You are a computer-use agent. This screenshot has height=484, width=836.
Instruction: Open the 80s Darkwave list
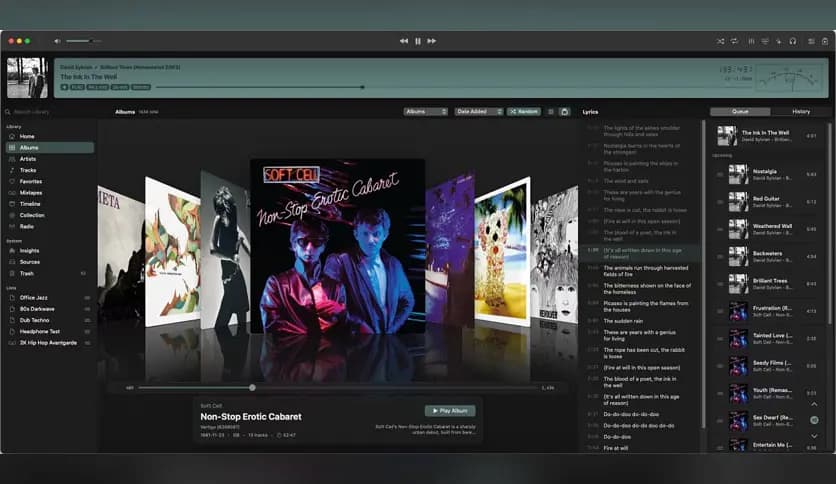pyautogui.click(x=50, y=309)
